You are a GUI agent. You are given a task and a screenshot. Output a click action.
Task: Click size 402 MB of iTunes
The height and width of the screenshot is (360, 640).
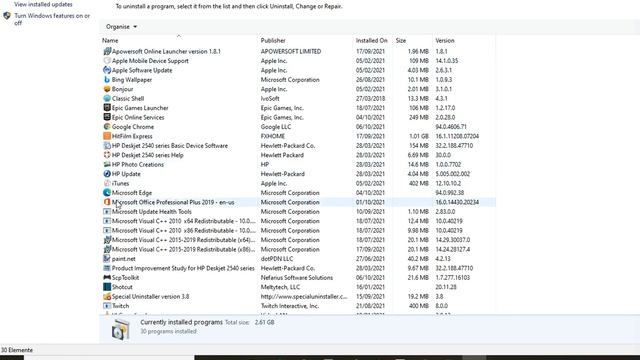point(419,183)
